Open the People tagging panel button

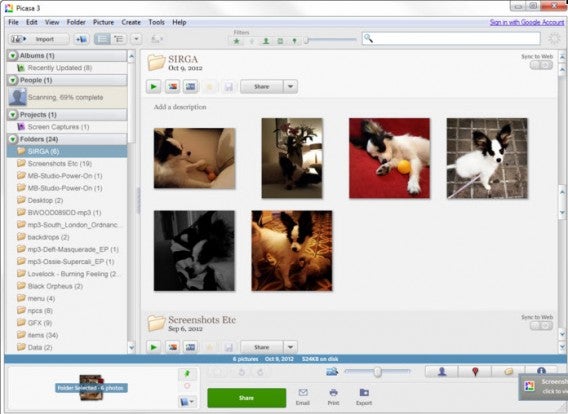(x=442, y=371)
